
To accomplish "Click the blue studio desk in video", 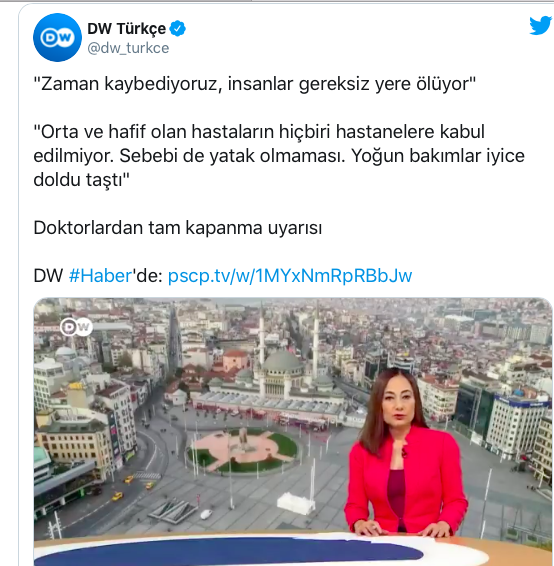I will coord(229,552).
